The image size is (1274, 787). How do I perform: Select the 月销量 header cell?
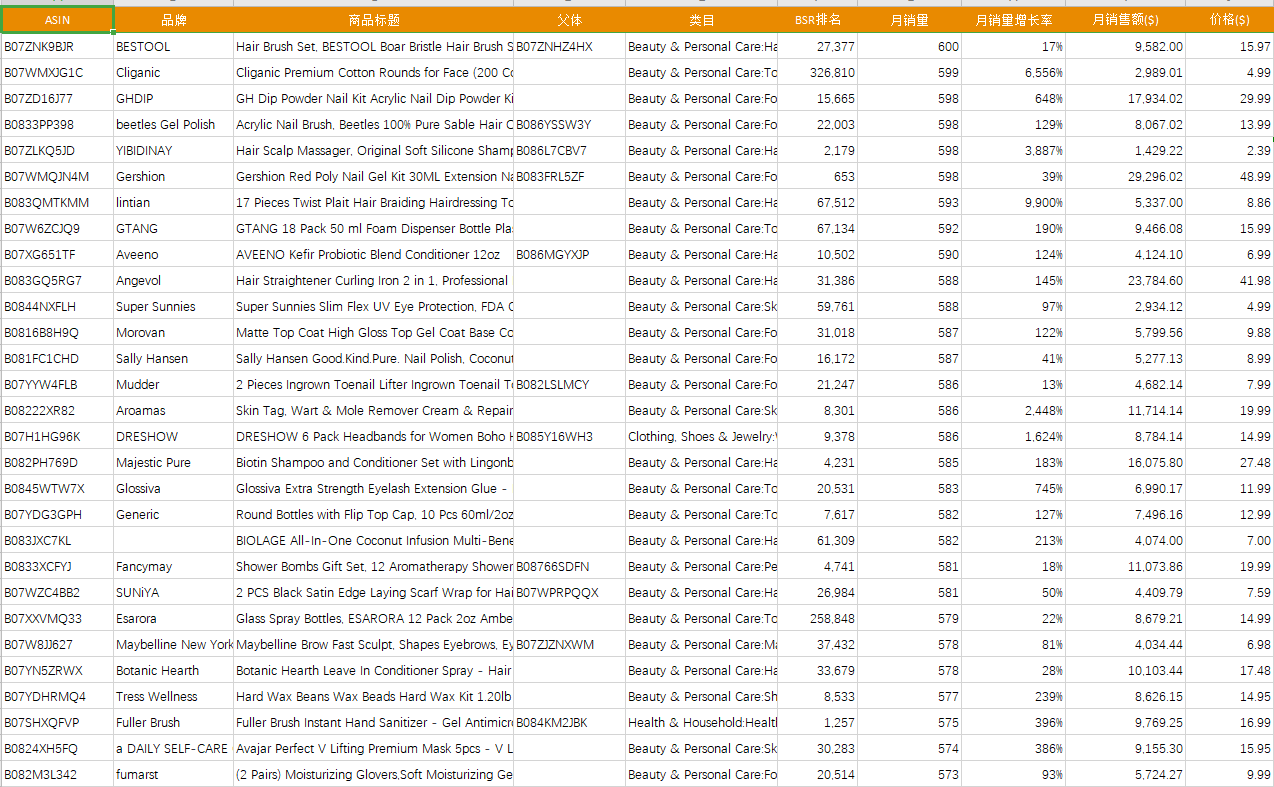click(910, 20)
